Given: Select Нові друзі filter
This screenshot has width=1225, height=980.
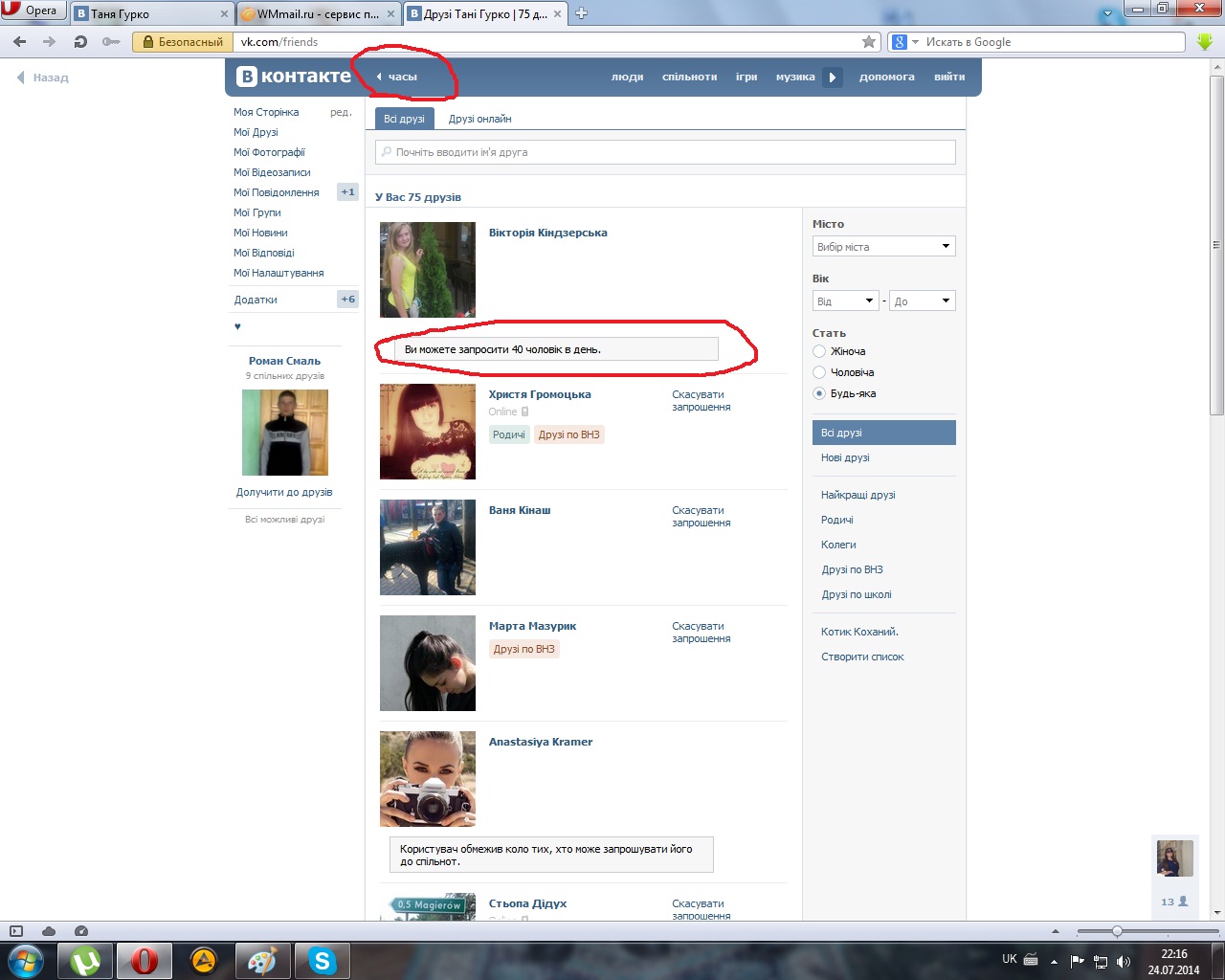Looking at the screenshot, I should point(845,457).
